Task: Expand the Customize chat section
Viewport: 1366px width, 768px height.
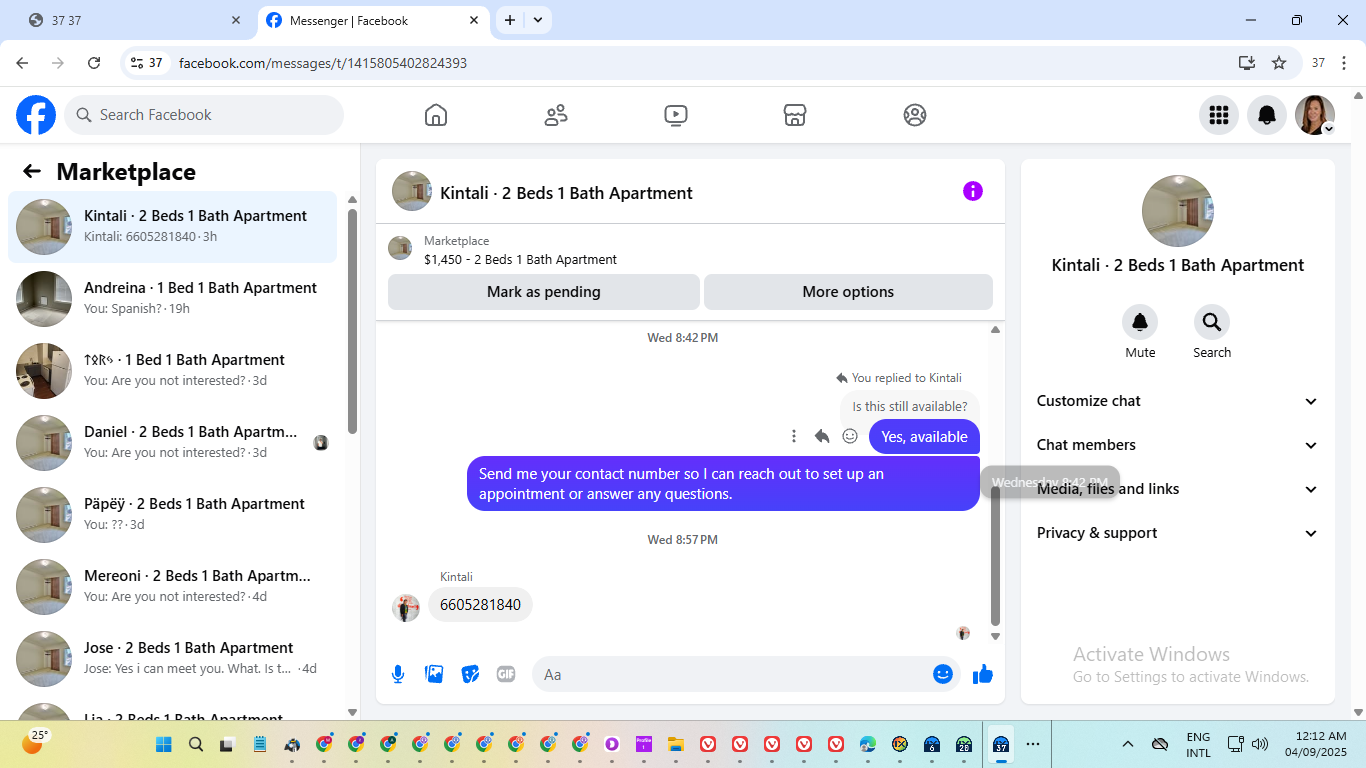Action: [x=1178, y=401]
